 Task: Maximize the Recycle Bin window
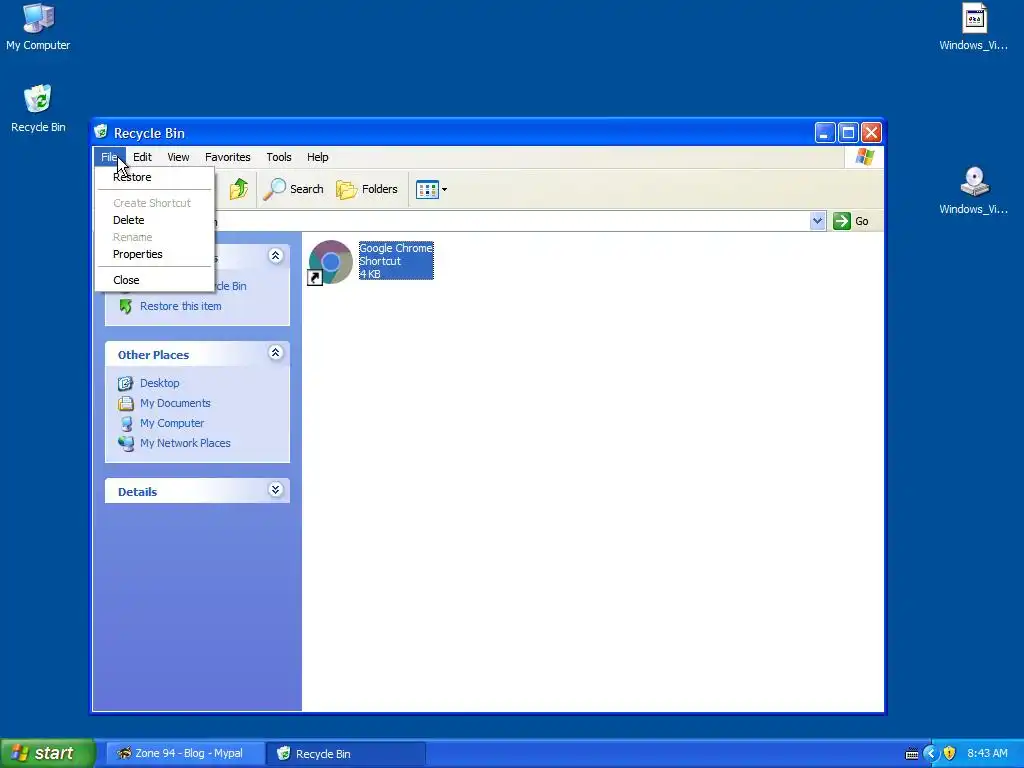(x=848, y=133)
